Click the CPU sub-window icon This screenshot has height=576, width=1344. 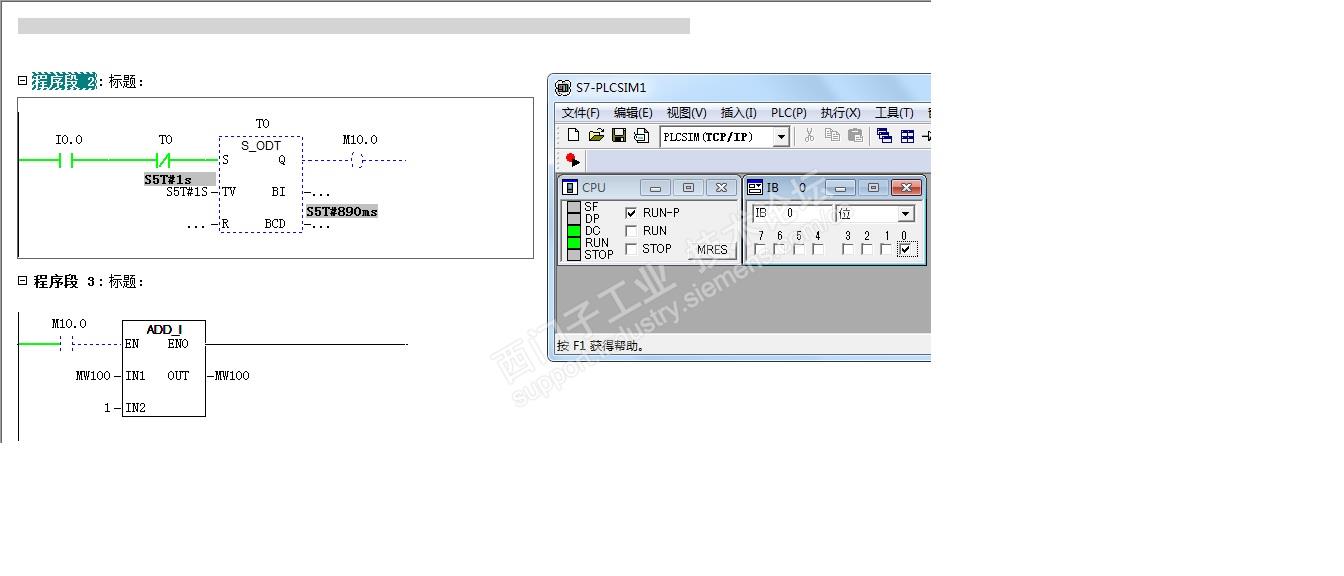click(570, 187)
